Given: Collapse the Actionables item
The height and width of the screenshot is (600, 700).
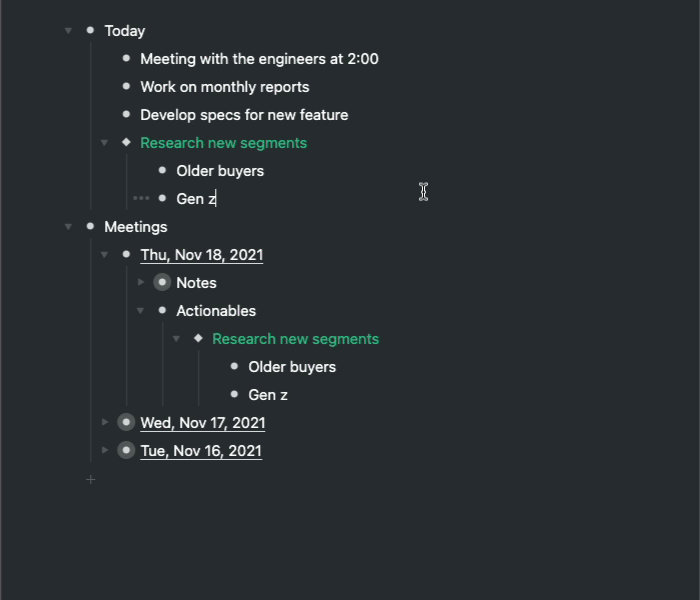Looking at the screenshot, I should tap(141, 311).
